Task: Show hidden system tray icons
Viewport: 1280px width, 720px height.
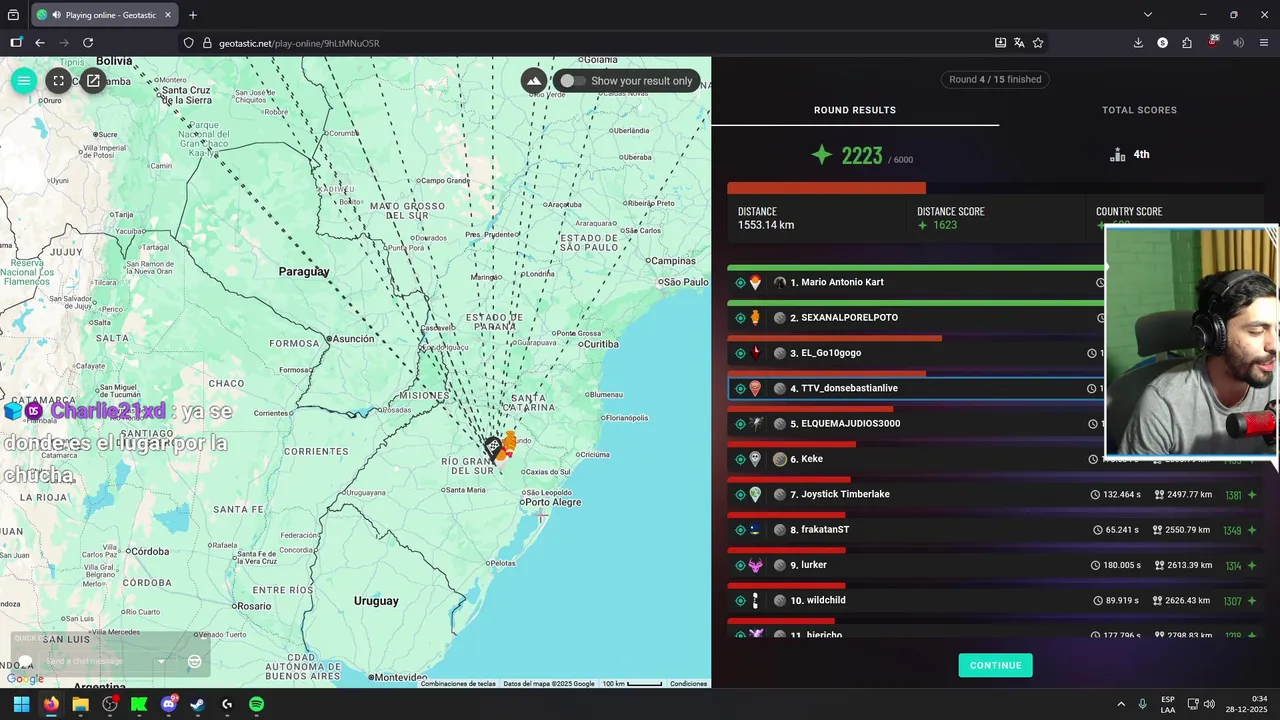Action: 1120,704
